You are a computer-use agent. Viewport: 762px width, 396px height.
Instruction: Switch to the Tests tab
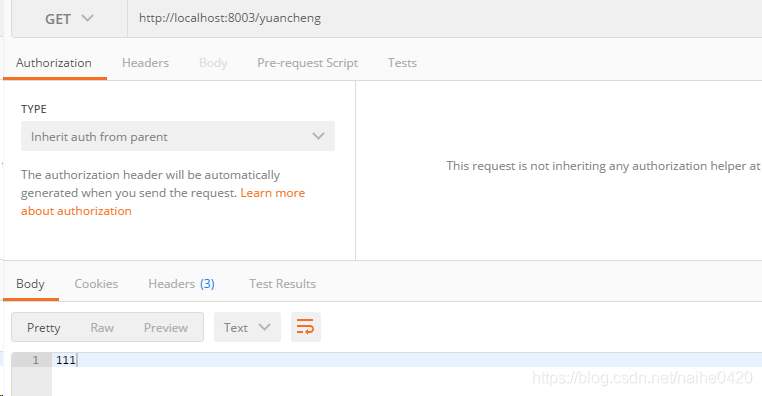[402, 63]
